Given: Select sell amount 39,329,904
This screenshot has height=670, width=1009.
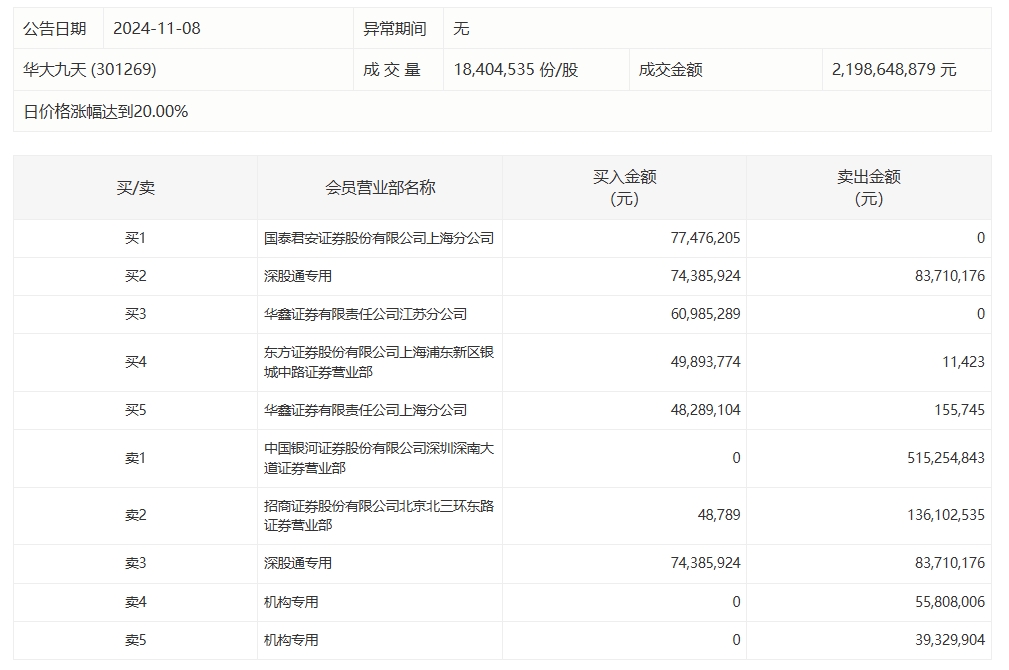Looking at the screenshot, I should tap(950, 641).
